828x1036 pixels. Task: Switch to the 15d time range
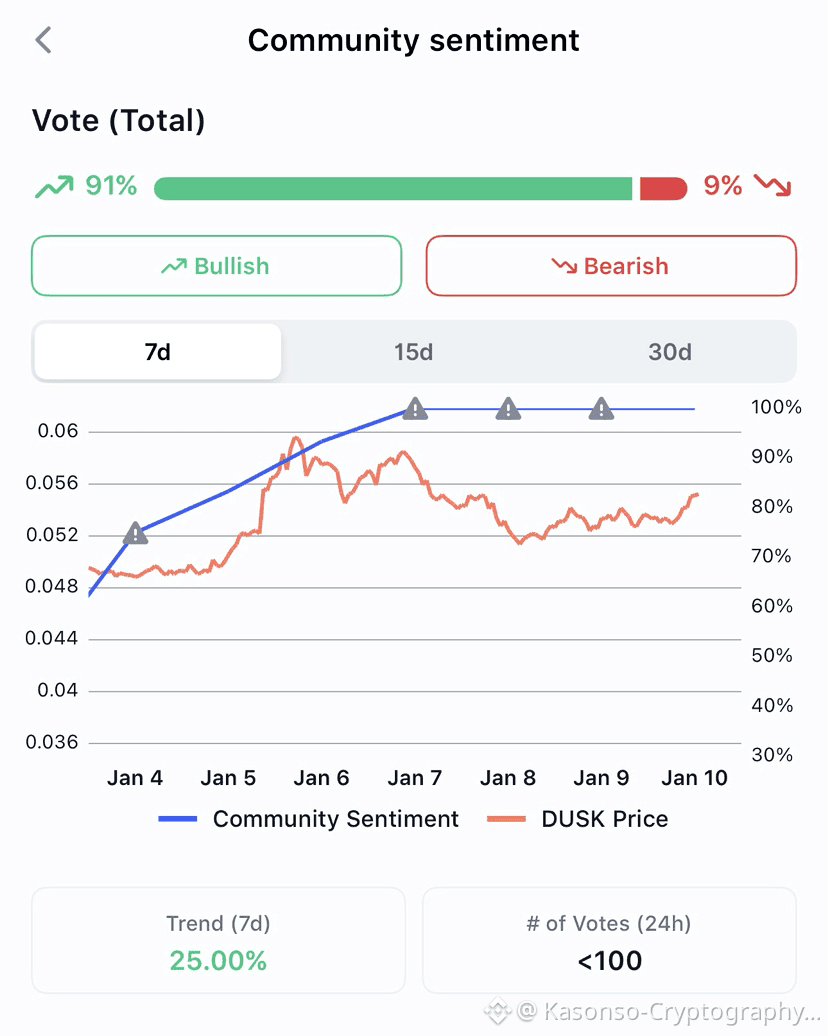413,352
